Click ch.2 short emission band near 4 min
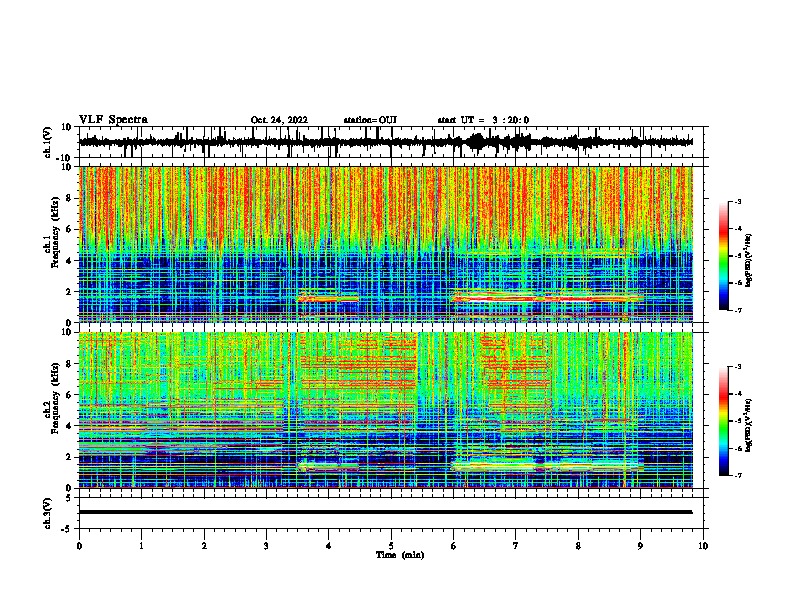Screen dimensions: 792x612 (x=328, y=467)
